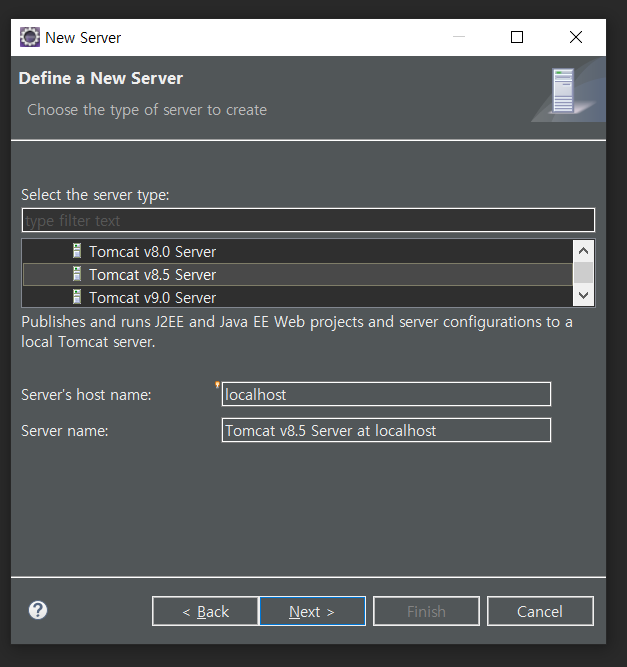Image resolution: width=627 pixels, height=667 pixels.
Task: Click the disabled Finish button
Action: coord(426,611)
